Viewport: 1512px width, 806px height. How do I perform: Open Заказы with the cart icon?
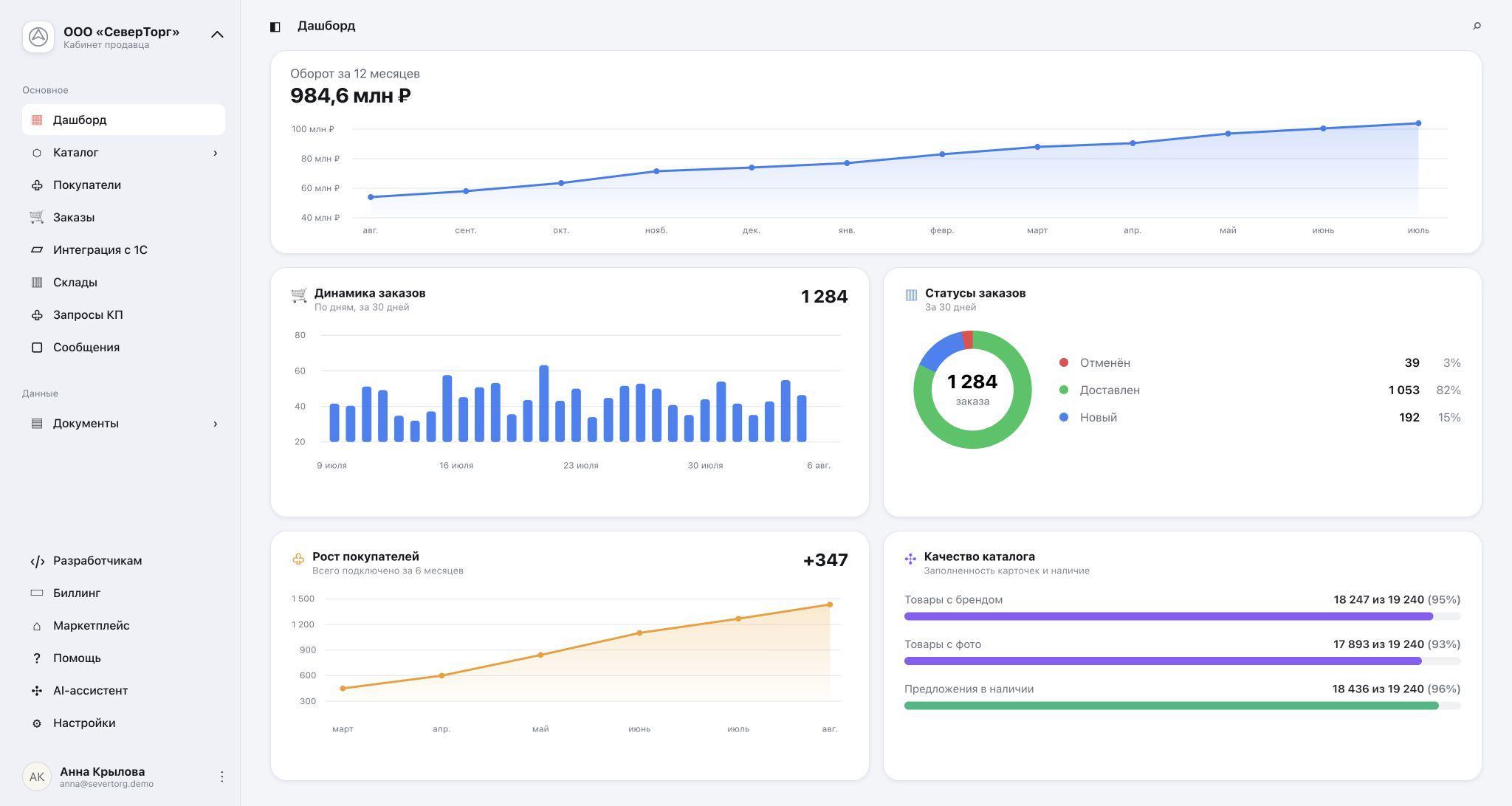[37, 217]
